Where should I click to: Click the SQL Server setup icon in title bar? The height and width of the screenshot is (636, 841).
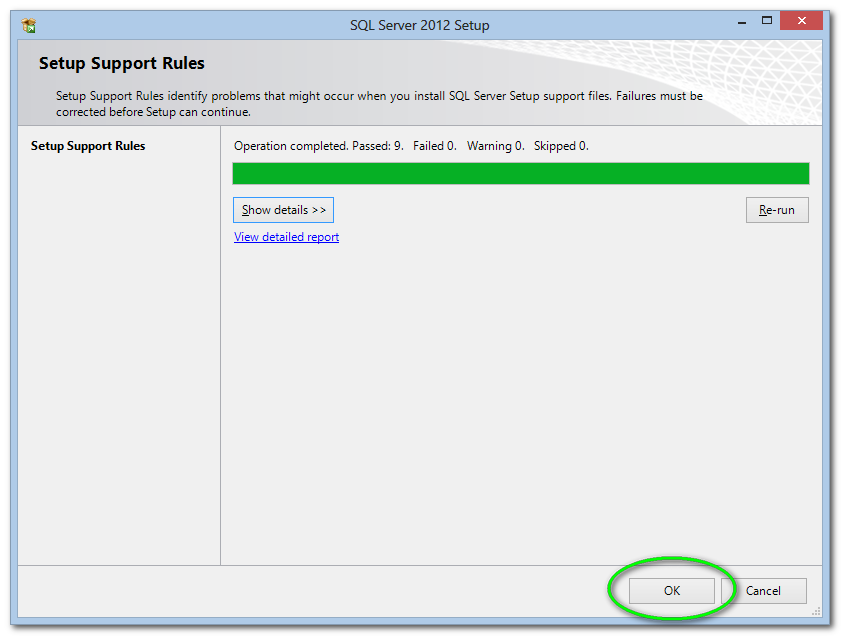29,25
